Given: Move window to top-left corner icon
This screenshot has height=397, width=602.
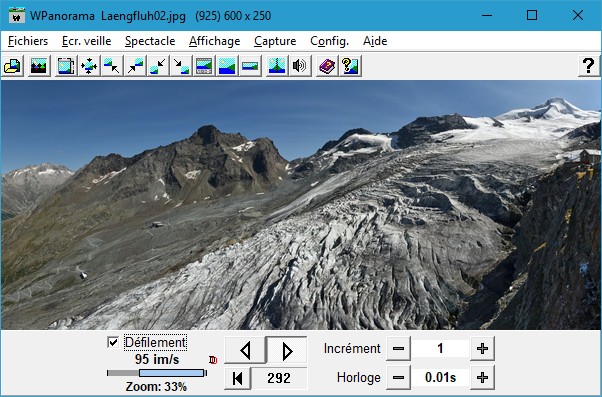Looking at the screenshot, I should coord(112,66).
